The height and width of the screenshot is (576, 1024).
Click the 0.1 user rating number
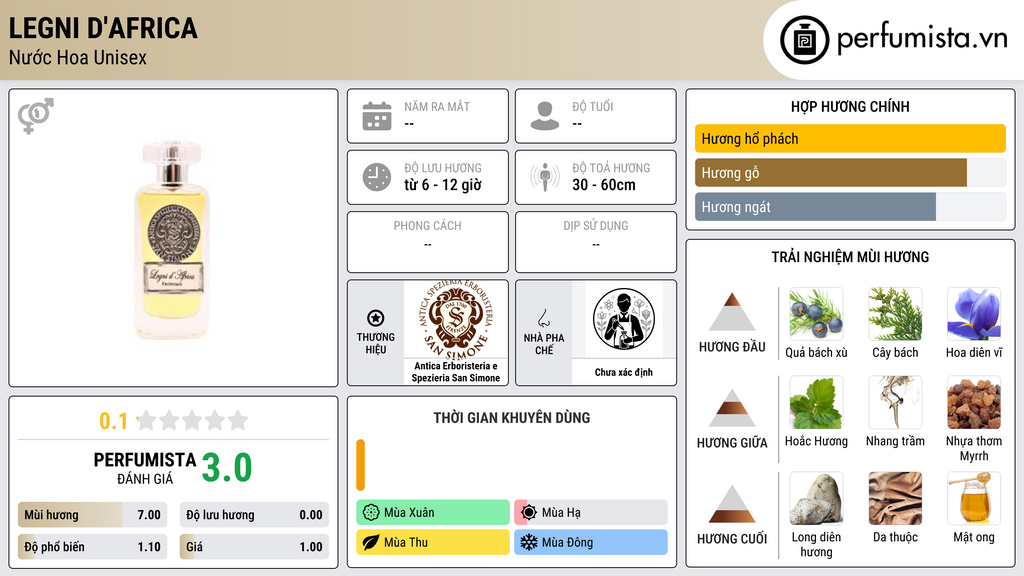click(x=114, y=421)
